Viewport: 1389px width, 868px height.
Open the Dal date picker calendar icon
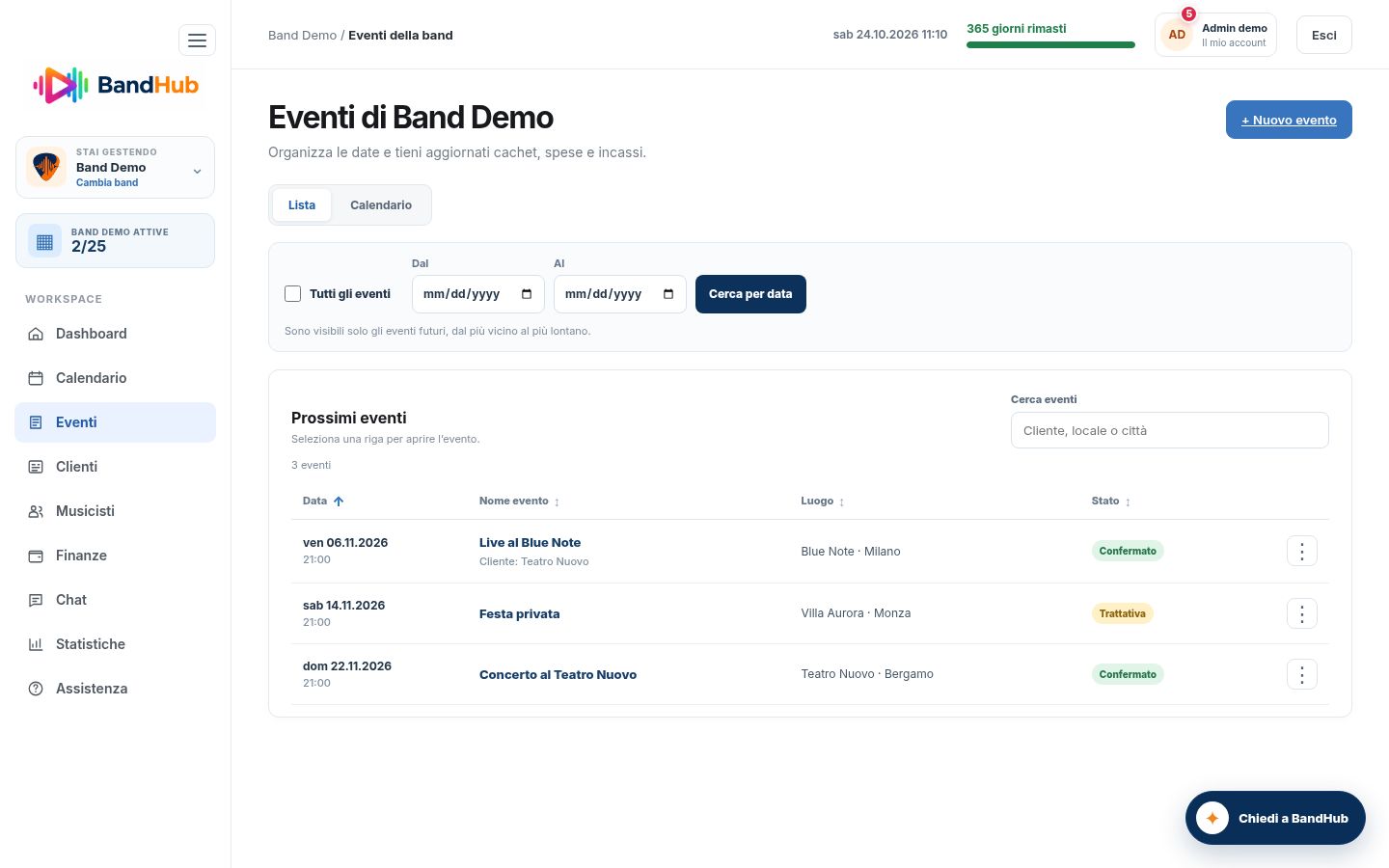527,294
